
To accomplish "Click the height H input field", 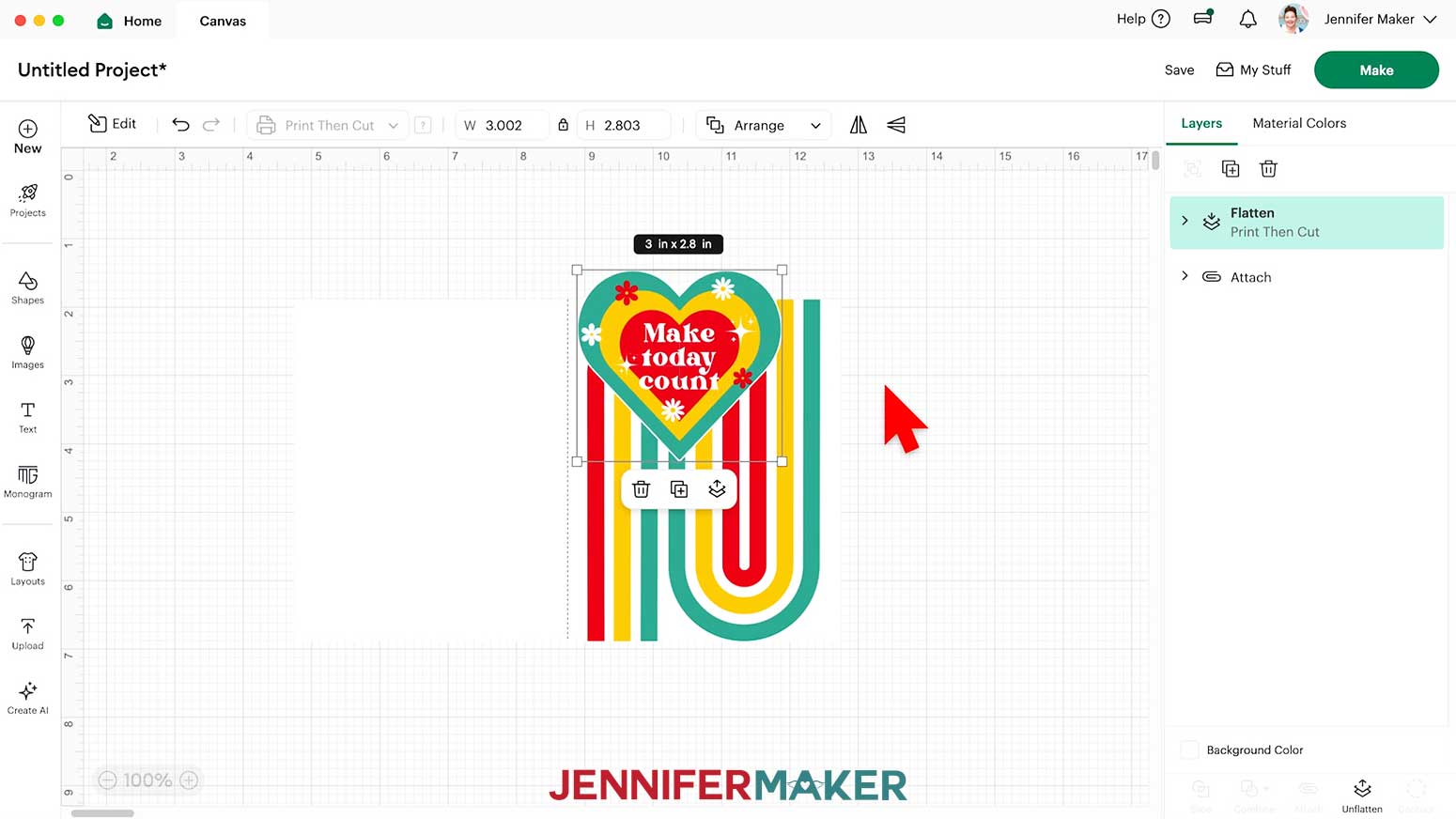I will [x=625, y=125].
